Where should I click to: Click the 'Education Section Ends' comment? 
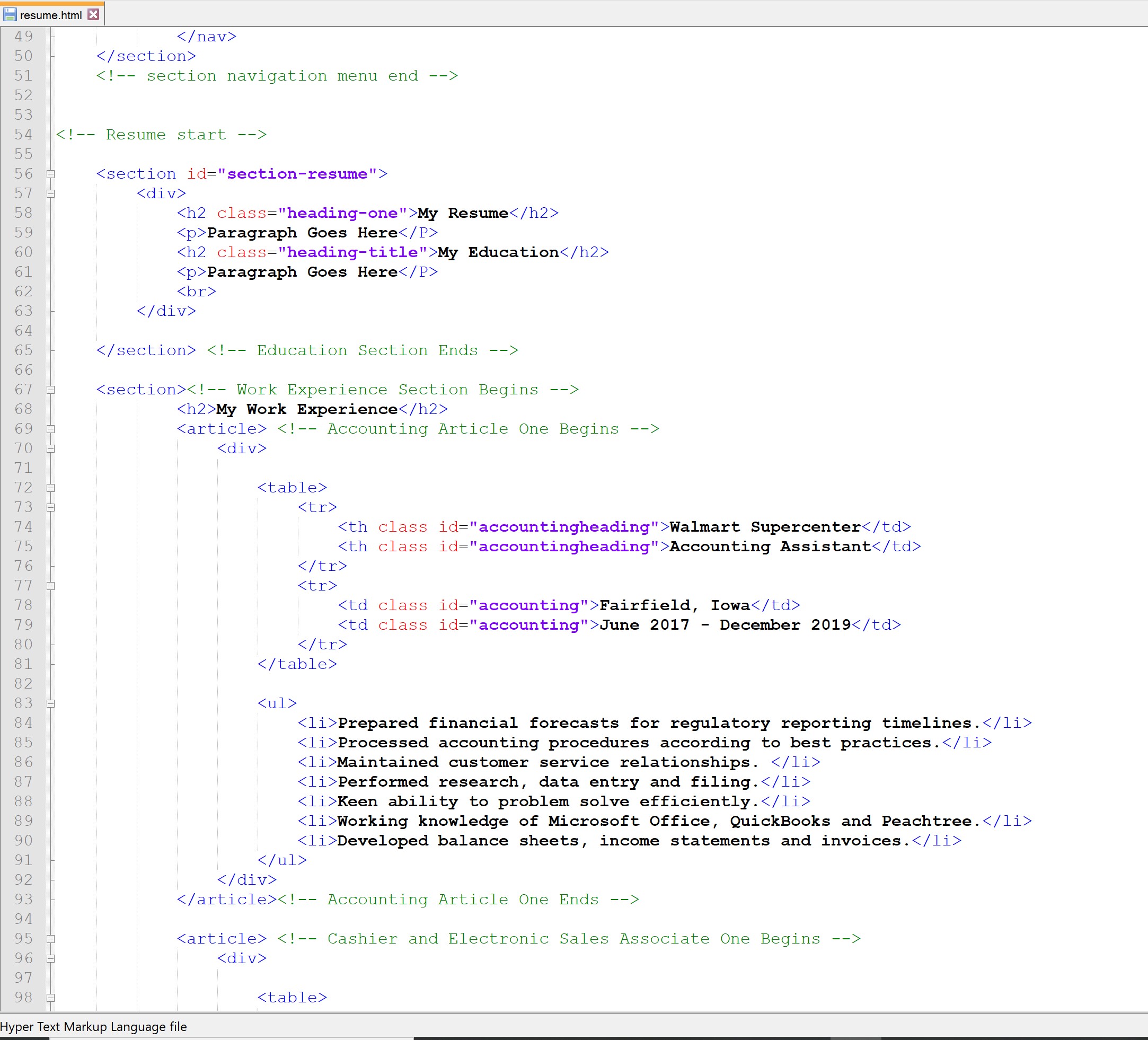point(367,350)
